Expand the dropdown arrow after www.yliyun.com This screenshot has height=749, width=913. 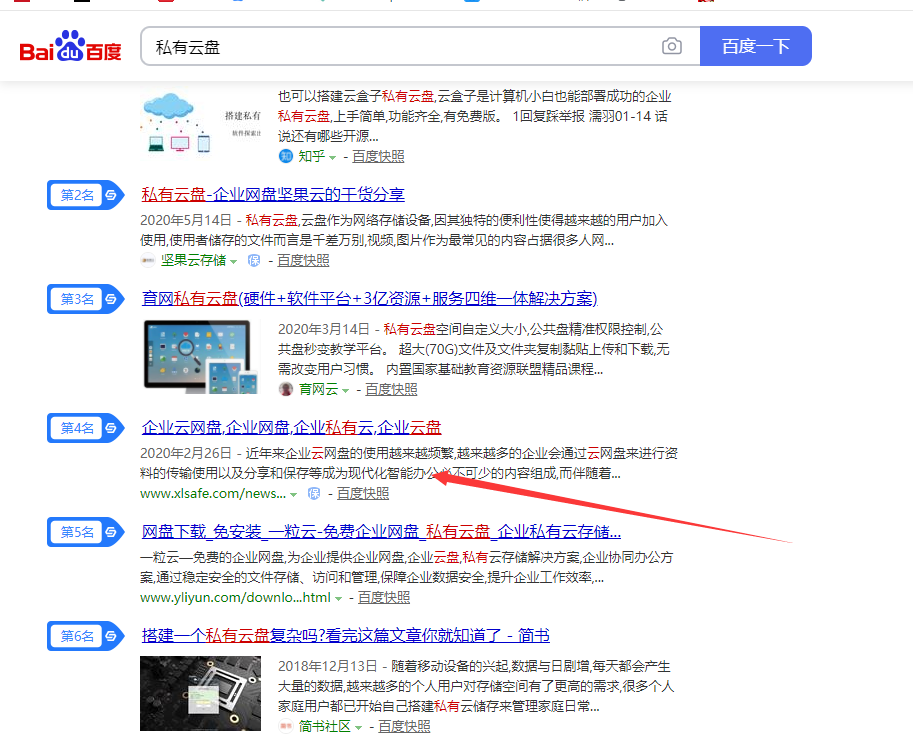pyautogui.click(x=338, y=599)
